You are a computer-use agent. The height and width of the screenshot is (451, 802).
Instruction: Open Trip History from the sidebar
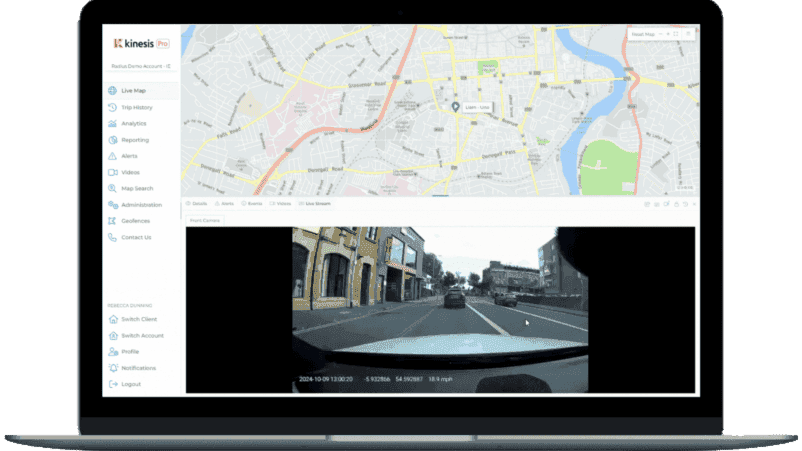pos(136,107)
